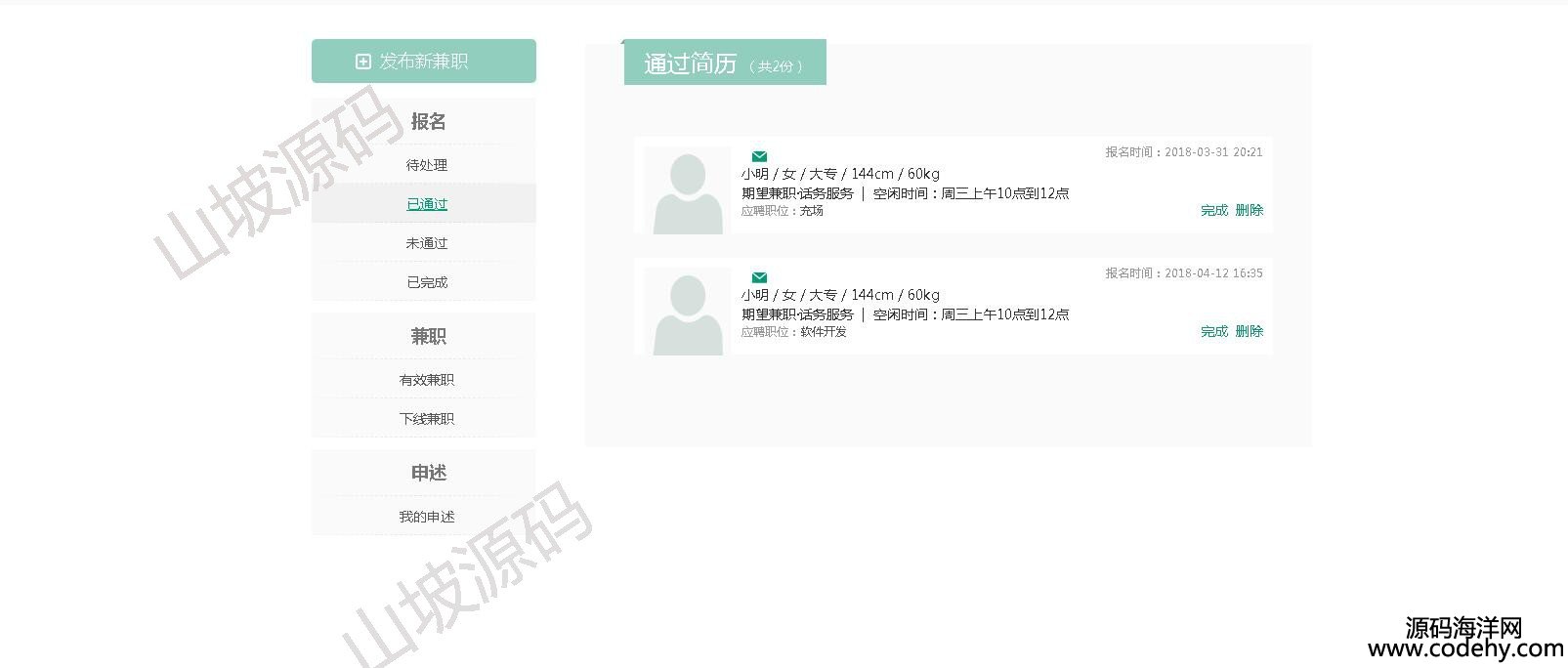Click the envelope icon for the 充场 applicant
This screenshot has width=1568, height=668.
pos(759,156)
